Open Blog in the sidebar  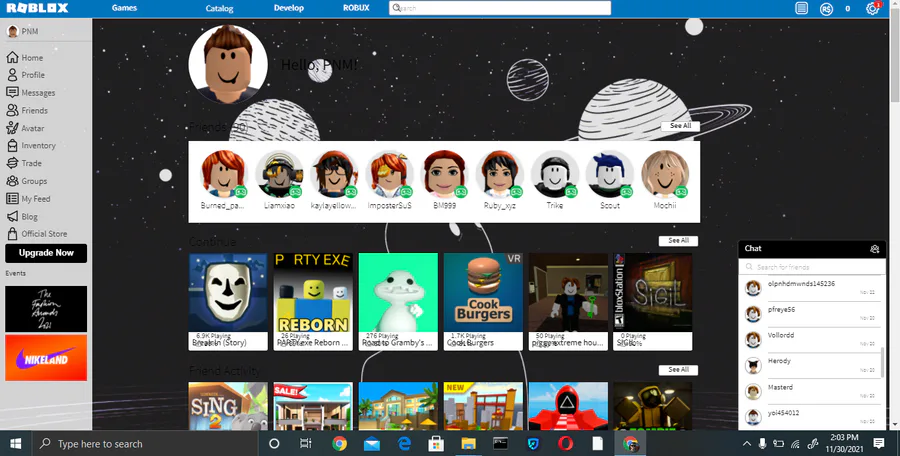click(x=22, y=217)
